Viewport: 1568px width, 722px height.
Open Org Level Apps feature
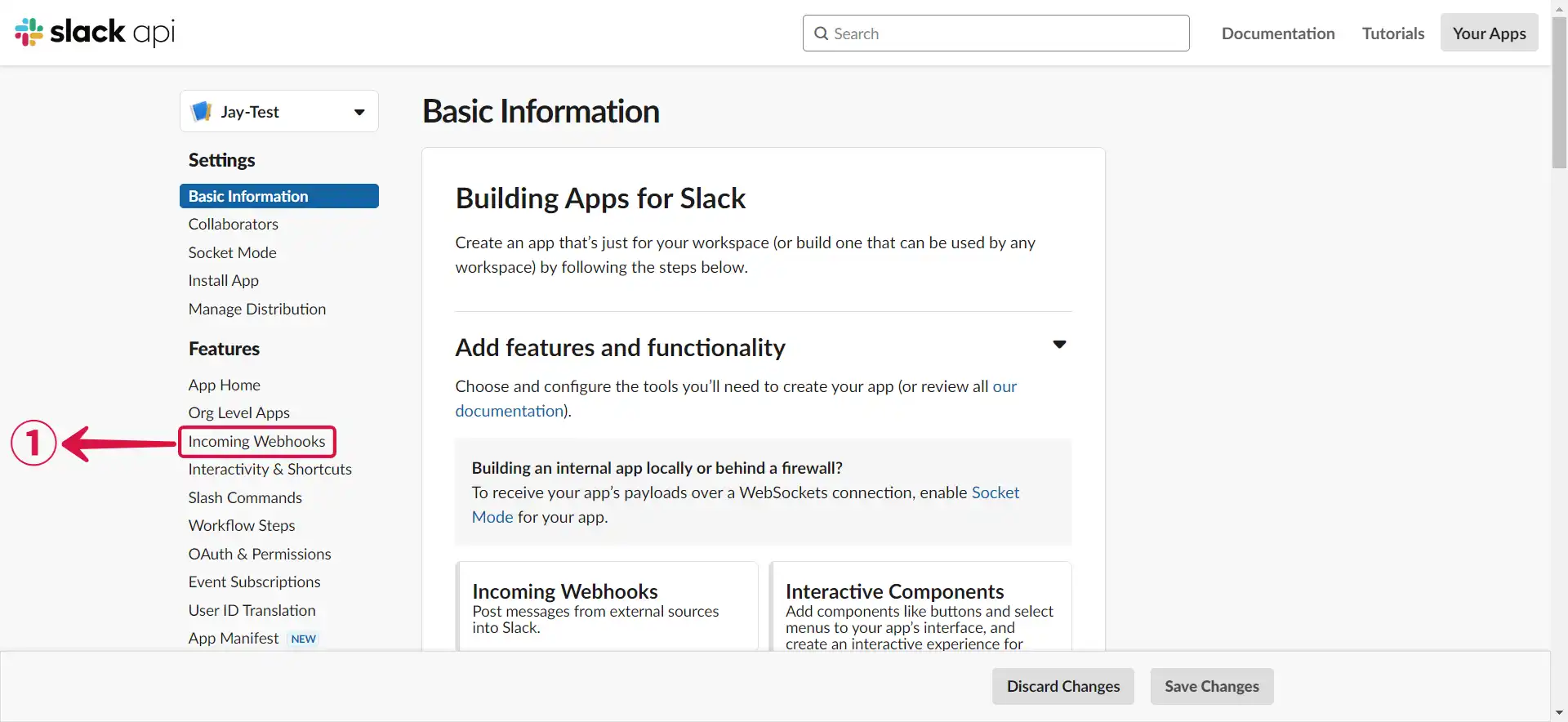point(239,412)
